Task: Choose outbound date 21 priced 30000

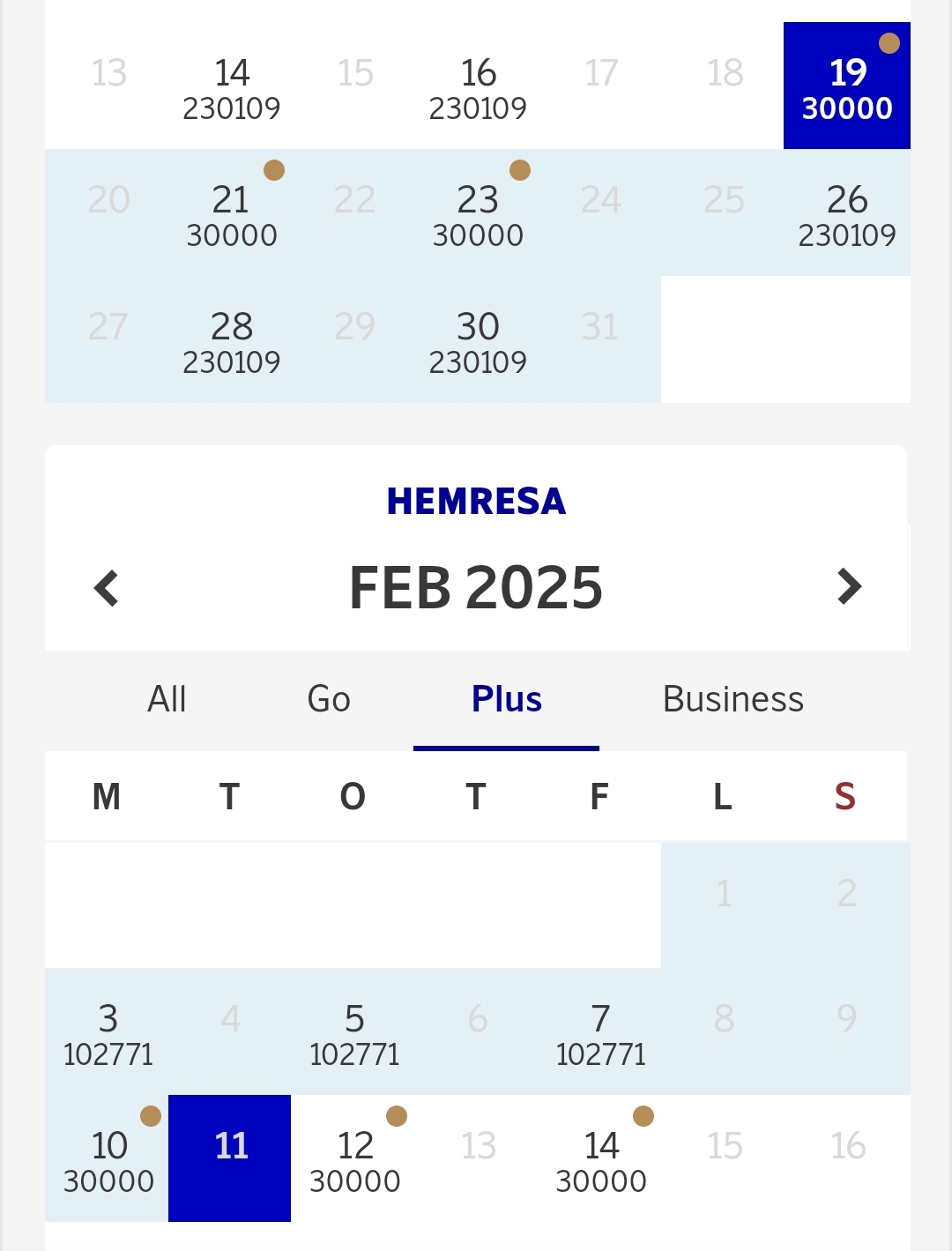Action: pos(231,213)
